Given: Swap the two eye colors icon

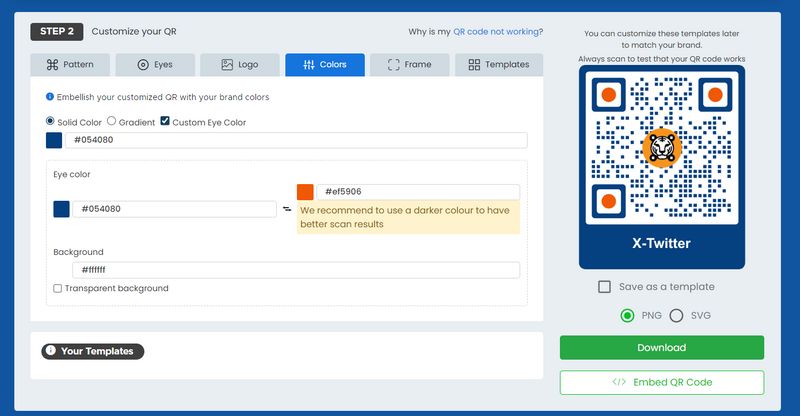Looking at the screenshot, I should (287, 209).
